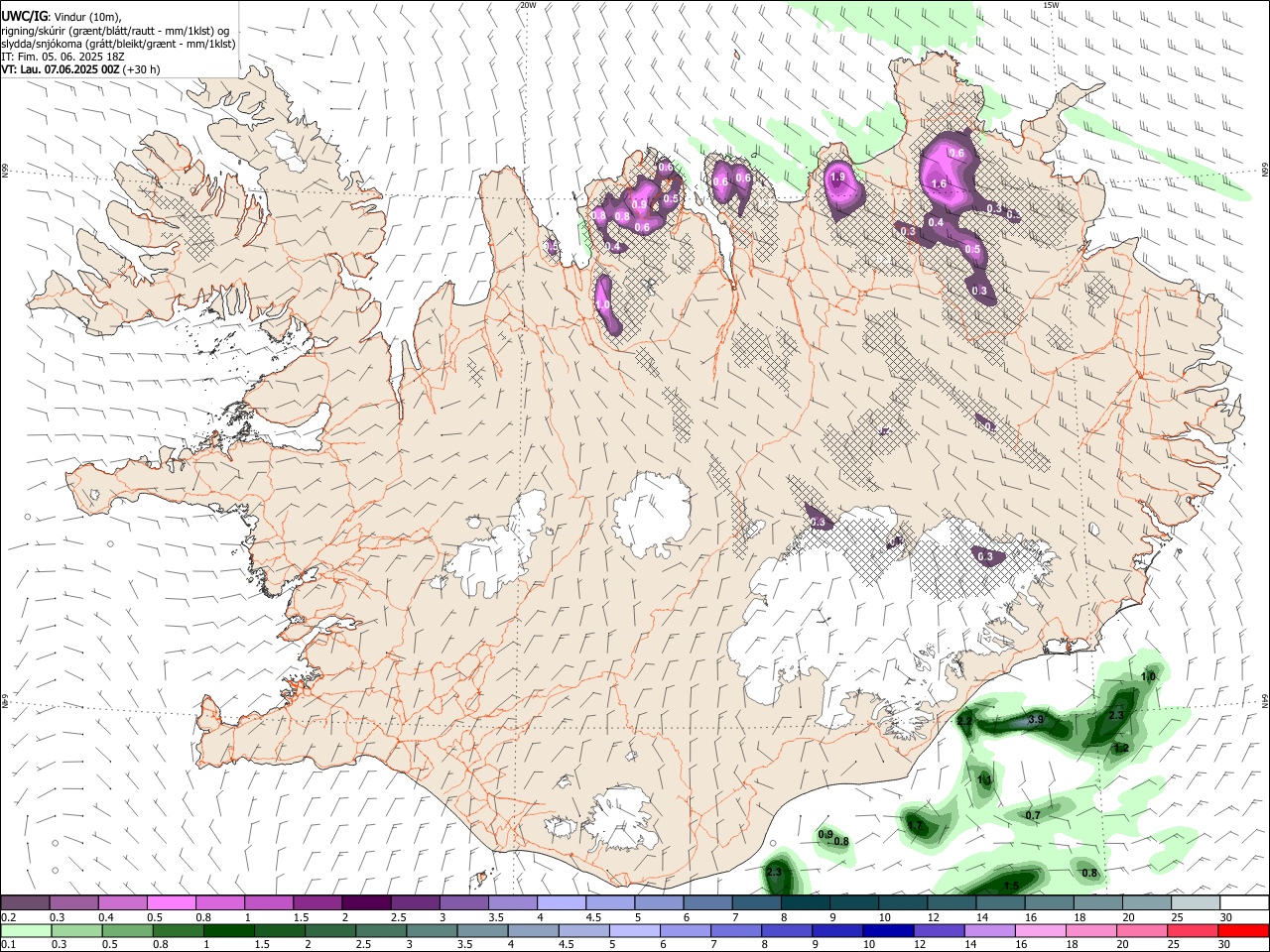Pick the white 30 swatch in upper legend
1270x952 pixels.
(1243, 902)
